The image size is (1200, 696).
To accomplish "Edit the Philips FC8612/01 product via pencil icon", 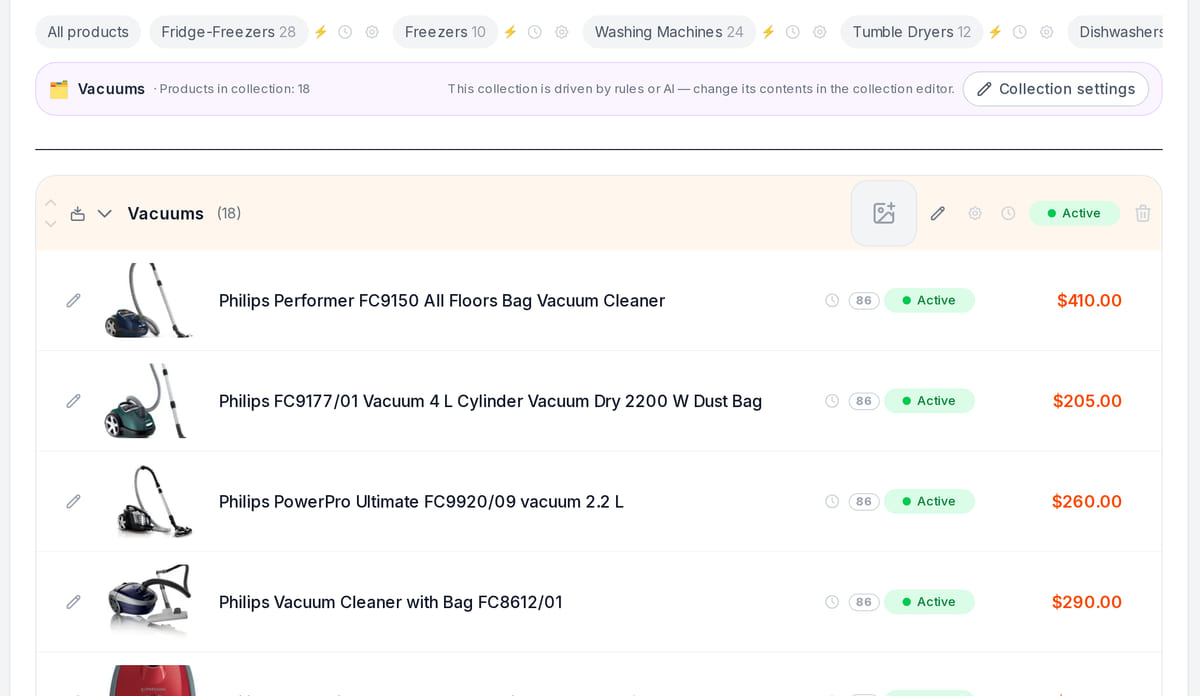I will point(73,602).
